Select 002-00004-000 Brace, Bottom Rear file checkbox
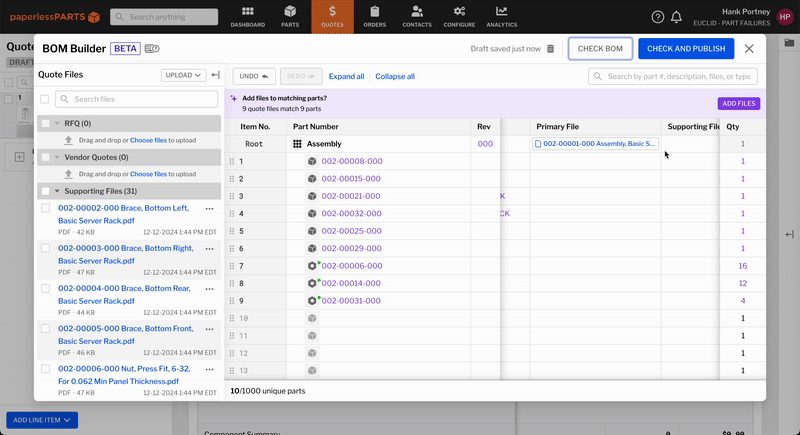The image size is (800, 435). [45, 288]
